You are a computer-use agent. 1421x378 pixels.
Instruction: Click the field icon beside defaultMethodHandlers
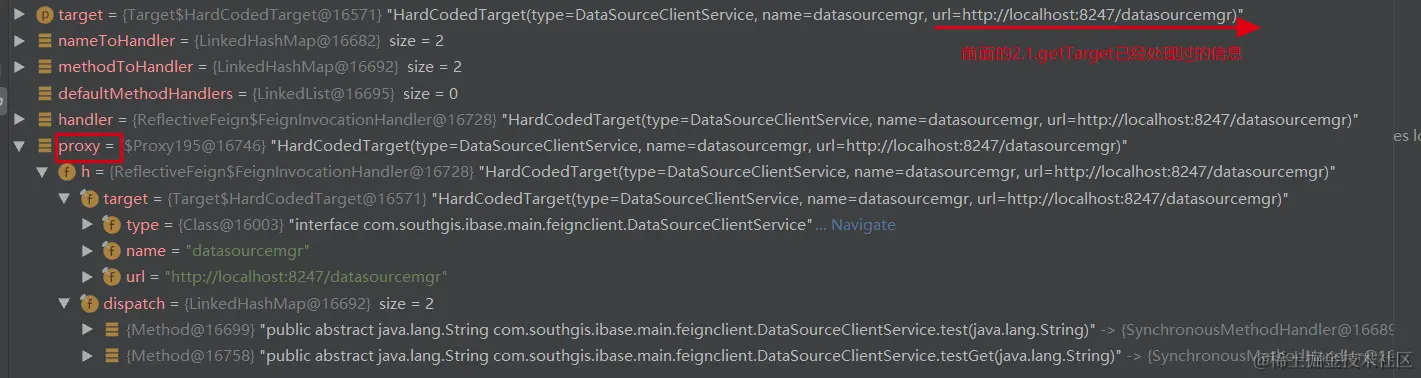pyautogui.click(x=45, y=93)
